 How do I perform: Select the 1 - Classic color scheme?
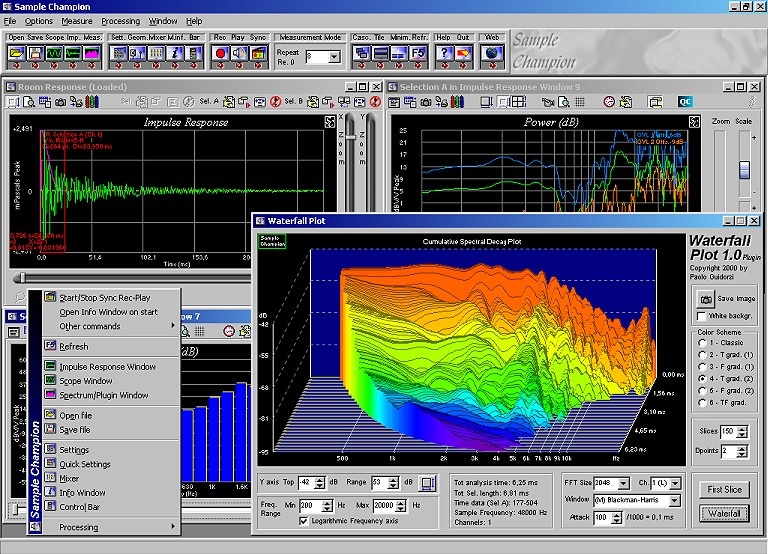pos(700,342)
